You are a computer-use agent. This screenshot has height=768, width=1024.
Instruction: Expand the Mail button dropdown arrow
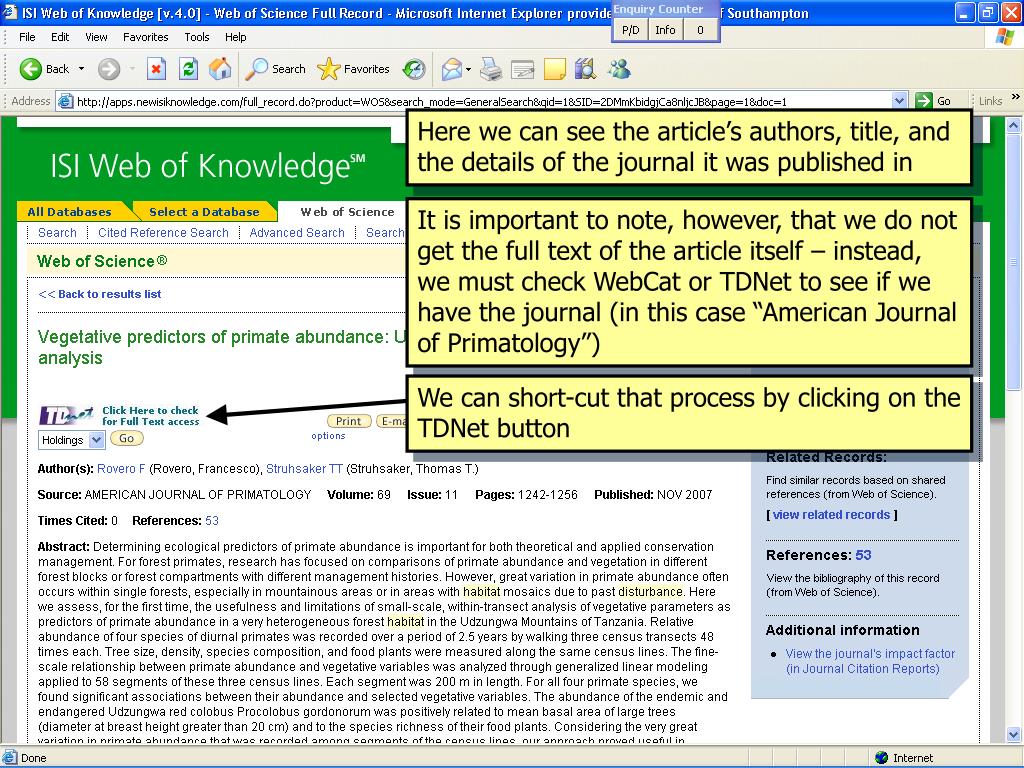(468, 69)
